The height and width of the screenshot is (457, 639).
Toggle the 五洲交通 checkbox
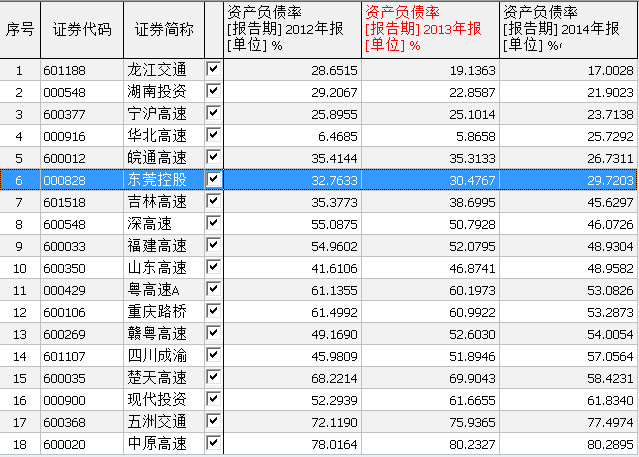[214, 421]
